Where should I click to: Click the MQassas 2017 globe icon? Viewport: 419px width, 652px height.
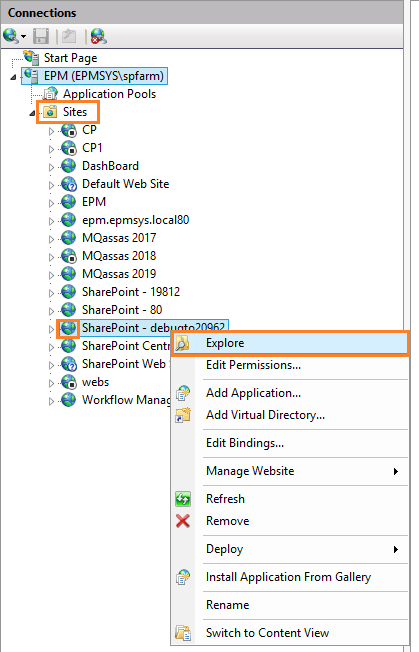click(x=69, y=238)
